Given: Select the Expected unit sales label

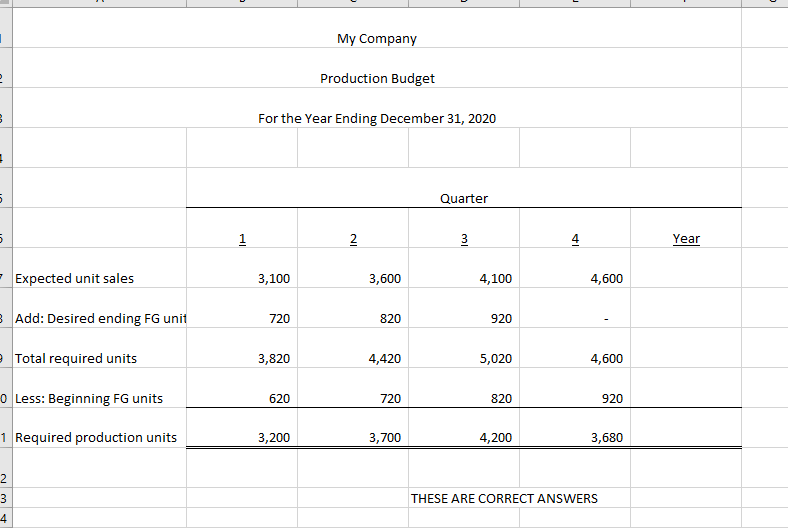Looking at the screenshot, I should pos(100,268).
